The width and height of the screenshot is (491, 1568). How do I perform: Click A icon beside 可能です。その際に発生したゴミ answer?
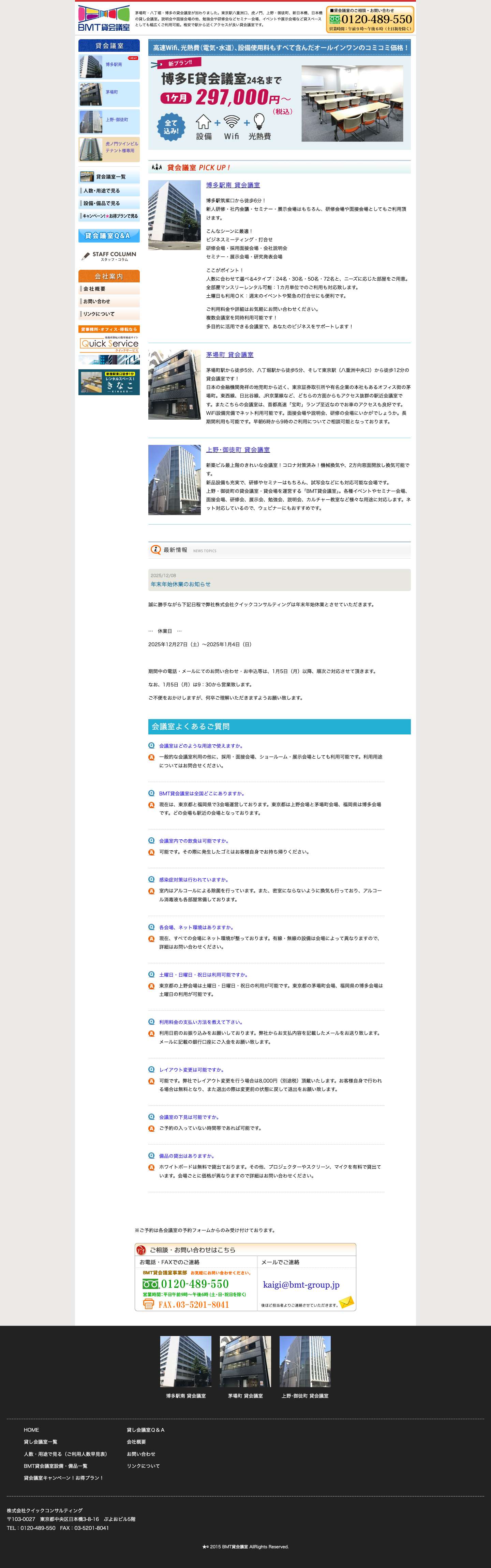click(152, 852)
